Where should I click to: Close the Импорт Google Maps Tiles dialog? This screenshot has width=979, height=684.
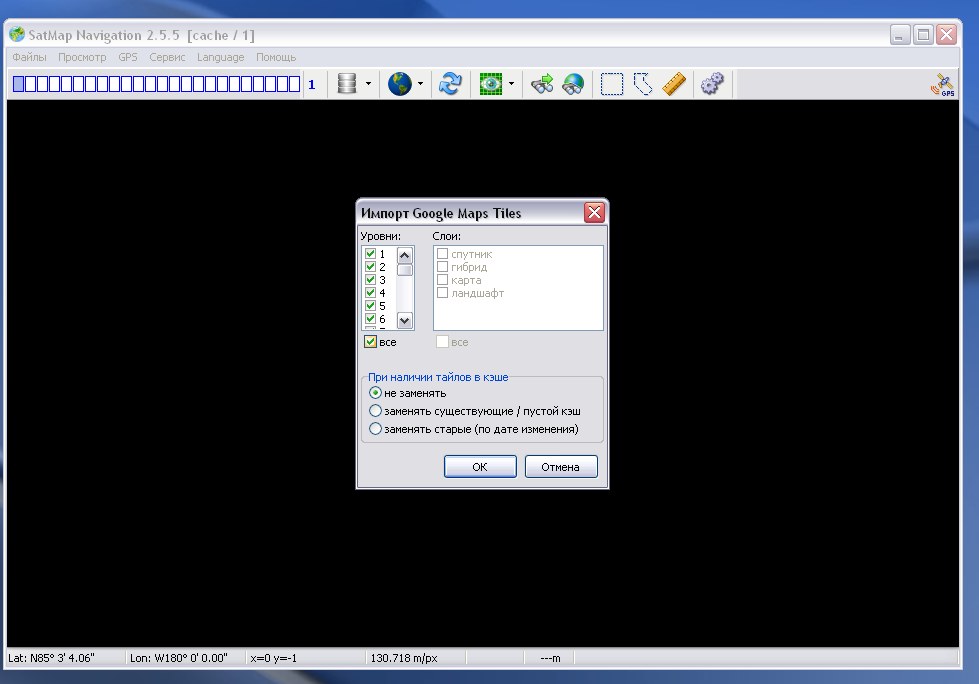point(594,213)
